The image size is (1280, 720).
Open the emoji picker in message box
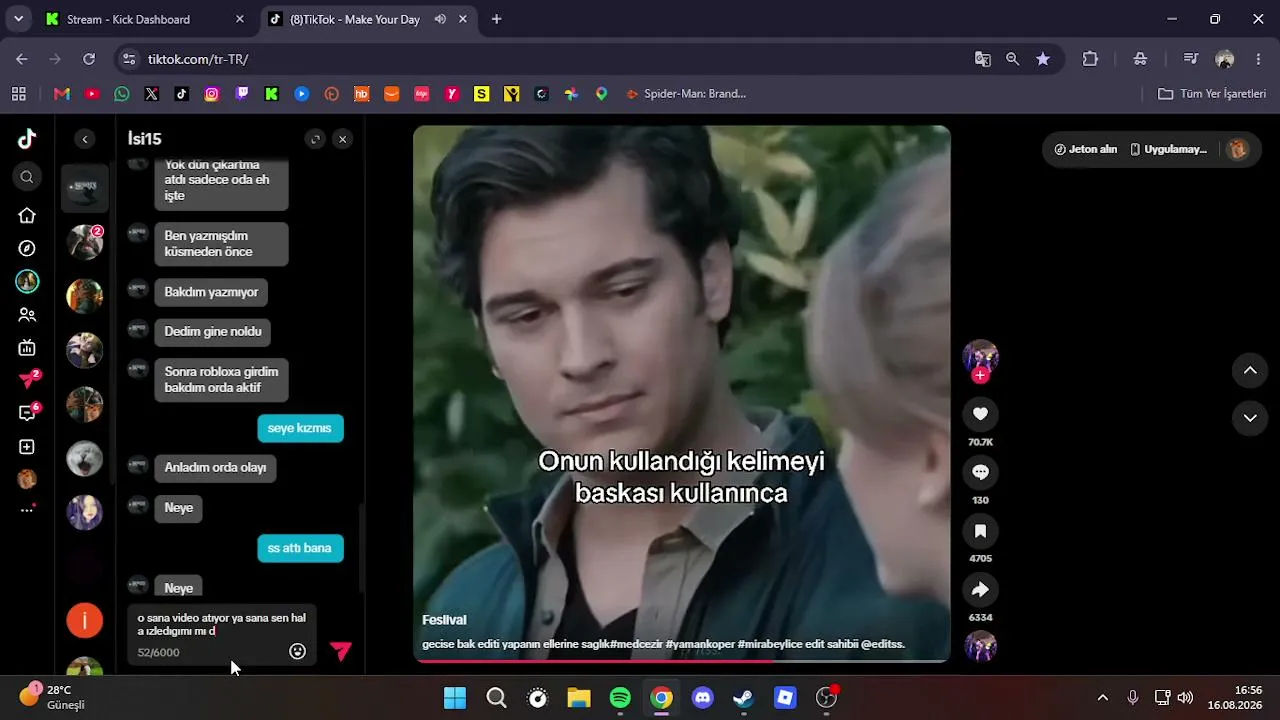coord(297,651)
